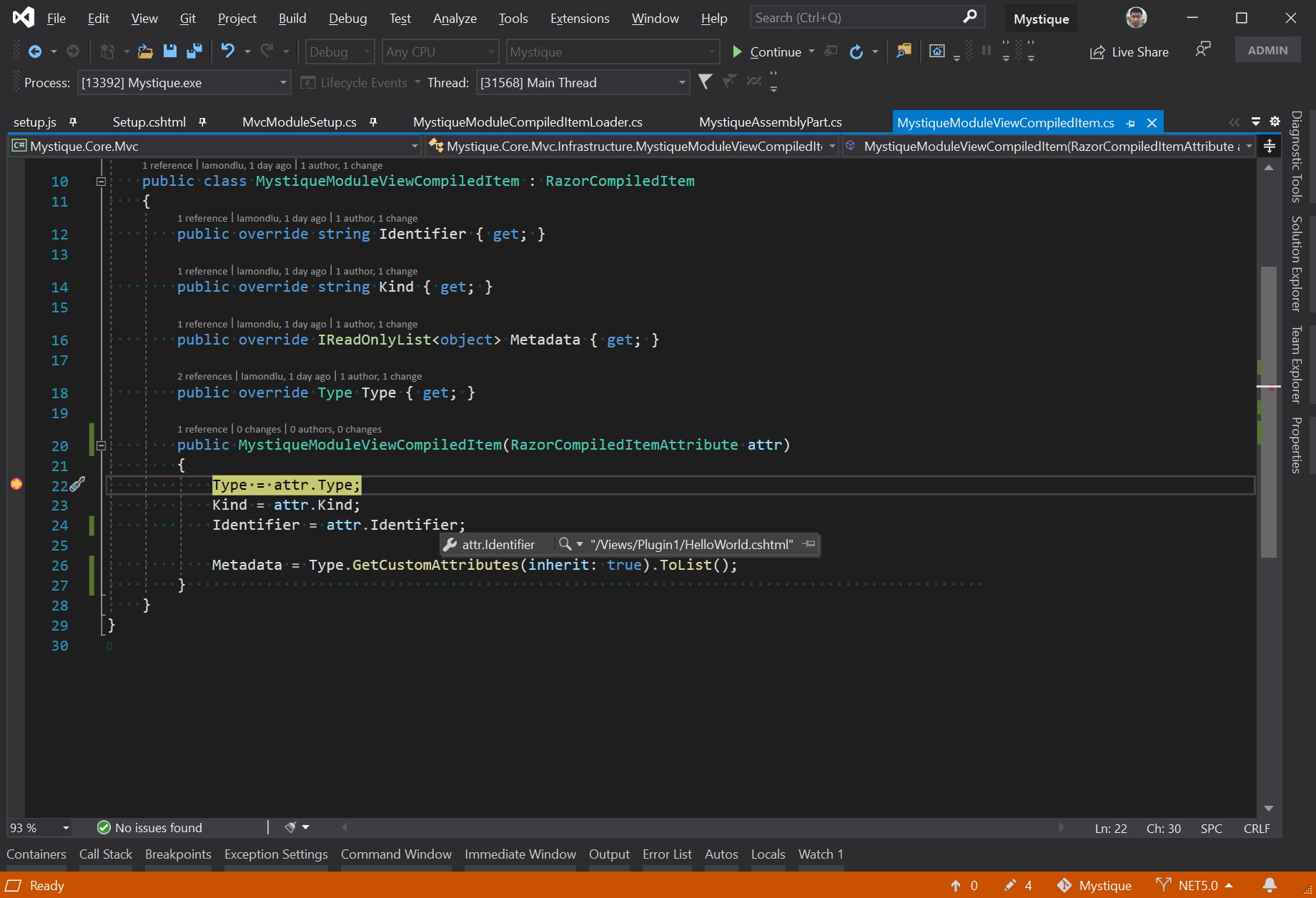The height and width of the screenshot is (898, 1316).
Task: Click the unpushed commits up-arrow in status bar
Action: [x=955, y=885]
